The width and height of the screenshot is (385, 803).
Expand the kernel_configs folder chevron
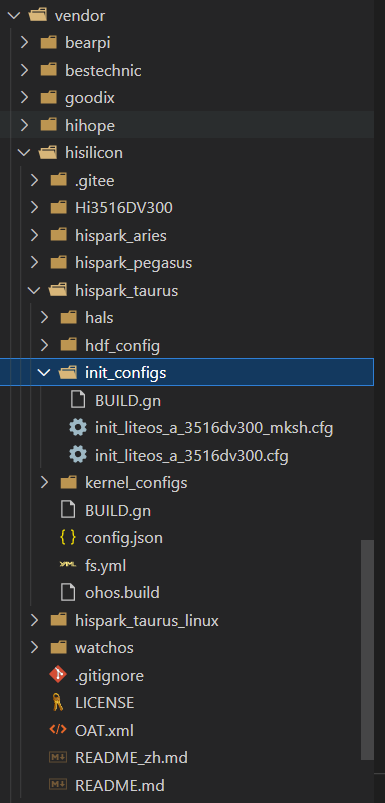click(45, 482)
